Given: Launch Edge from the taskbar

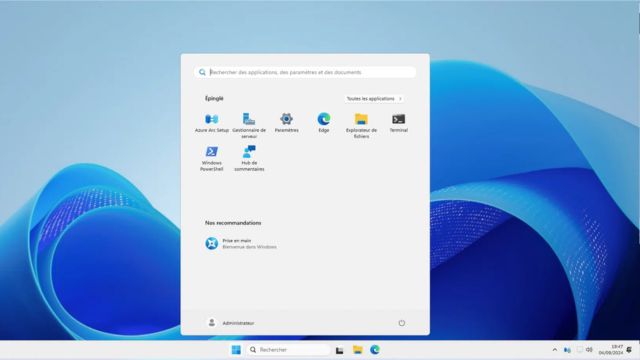Looking at the screenshot, I should pyautogui.click(x=375, y=350).
